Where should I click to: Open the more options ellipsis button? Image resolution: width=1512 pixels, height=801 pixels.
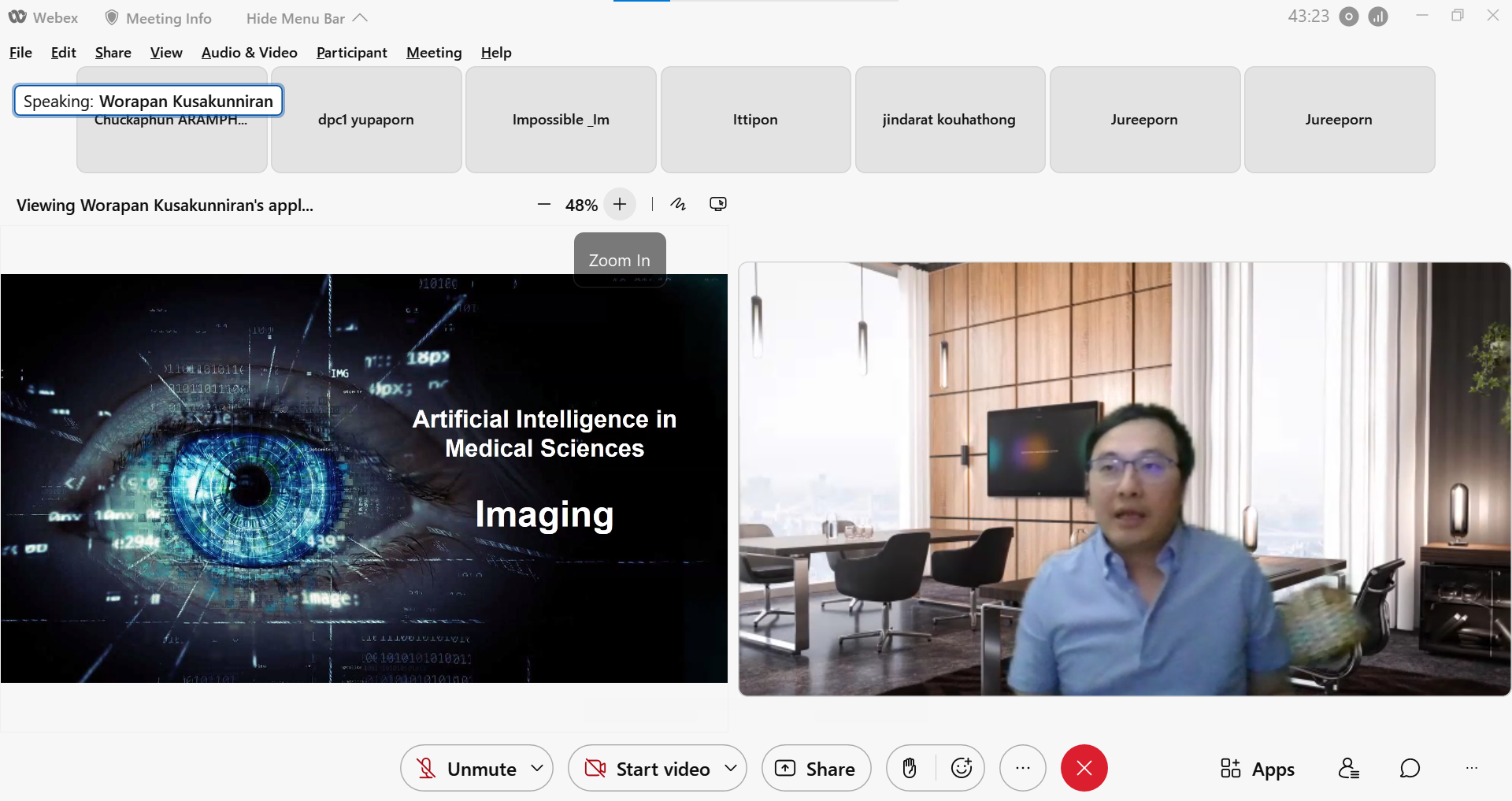pos(1022,768)
